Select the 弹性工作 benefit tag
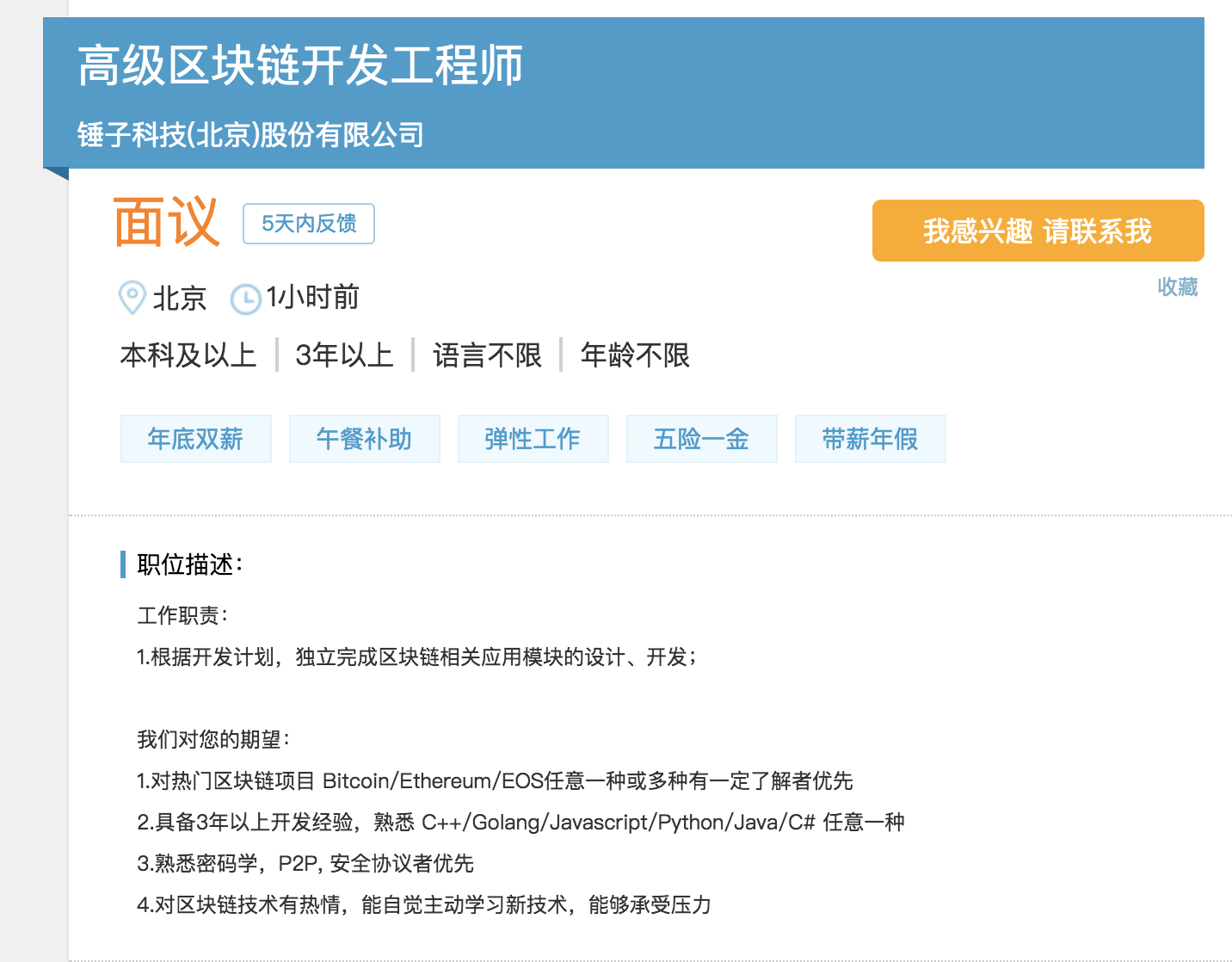Image resolution: width=1232 pixels, height=962 pixels. (533, 439)
